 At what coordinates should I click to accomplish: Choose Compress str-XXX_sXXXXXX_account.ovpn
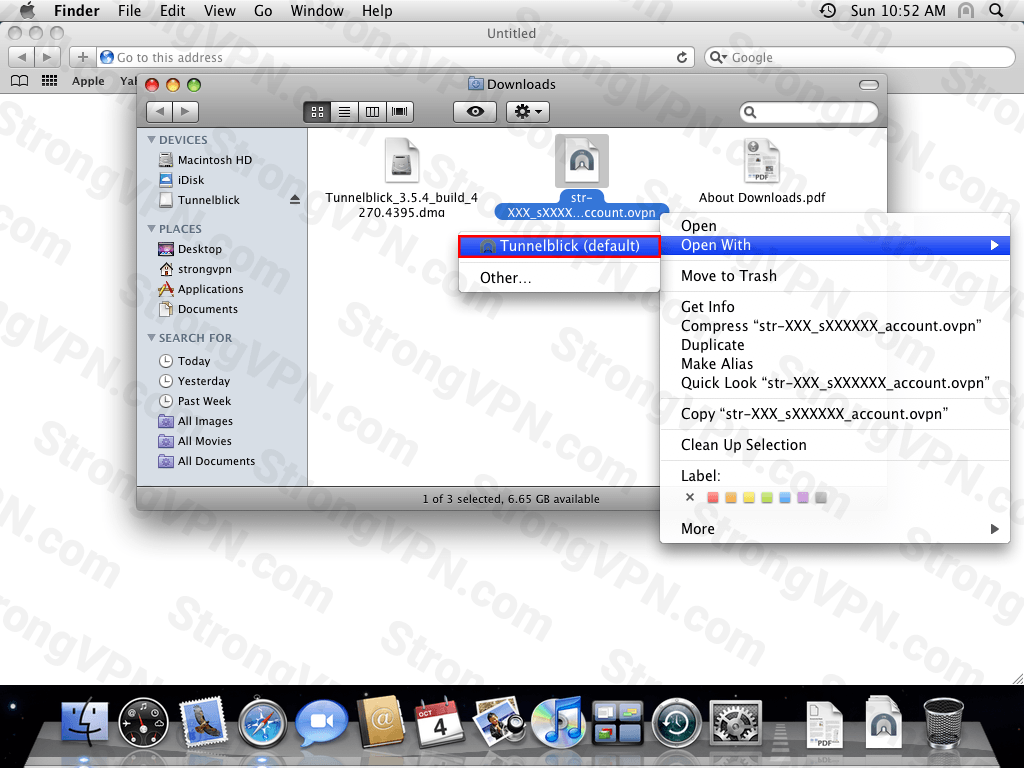835,326
